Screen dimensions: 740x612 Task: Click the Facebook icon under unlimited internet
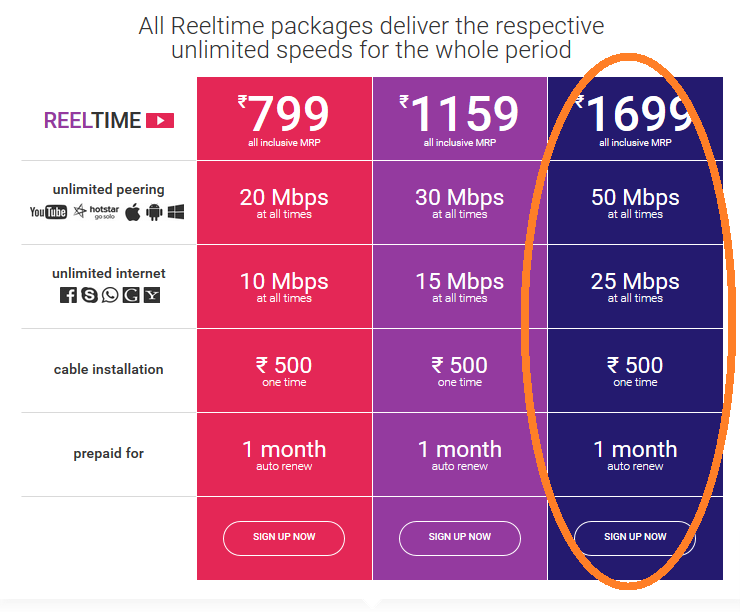68,295
